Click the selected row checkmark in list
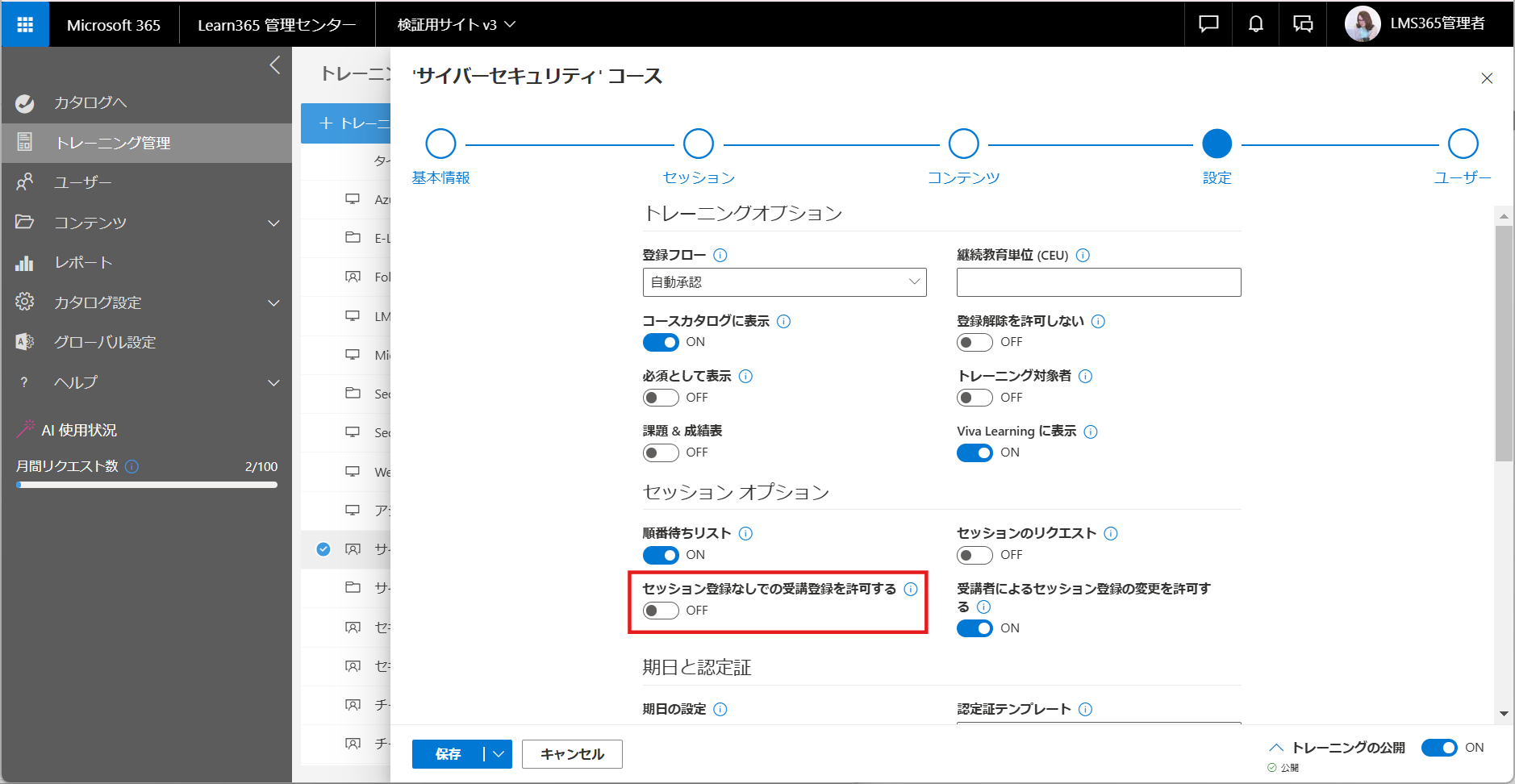Screen dimensions: 1515x784 (323, 549)
